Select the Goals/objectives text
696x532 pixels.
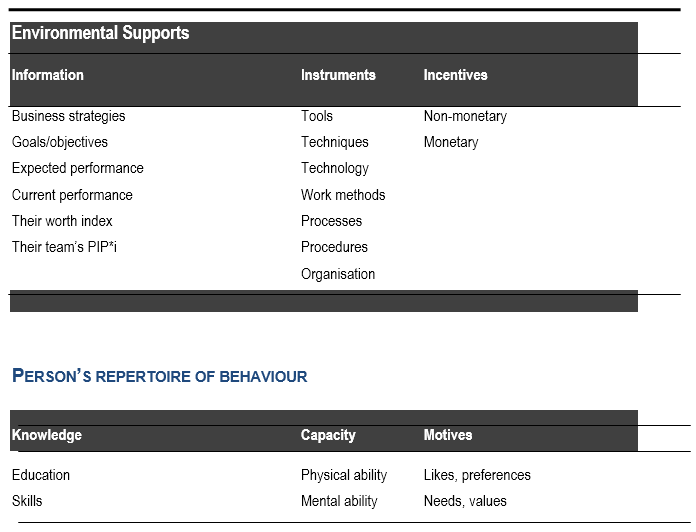(x=60, y=142)
